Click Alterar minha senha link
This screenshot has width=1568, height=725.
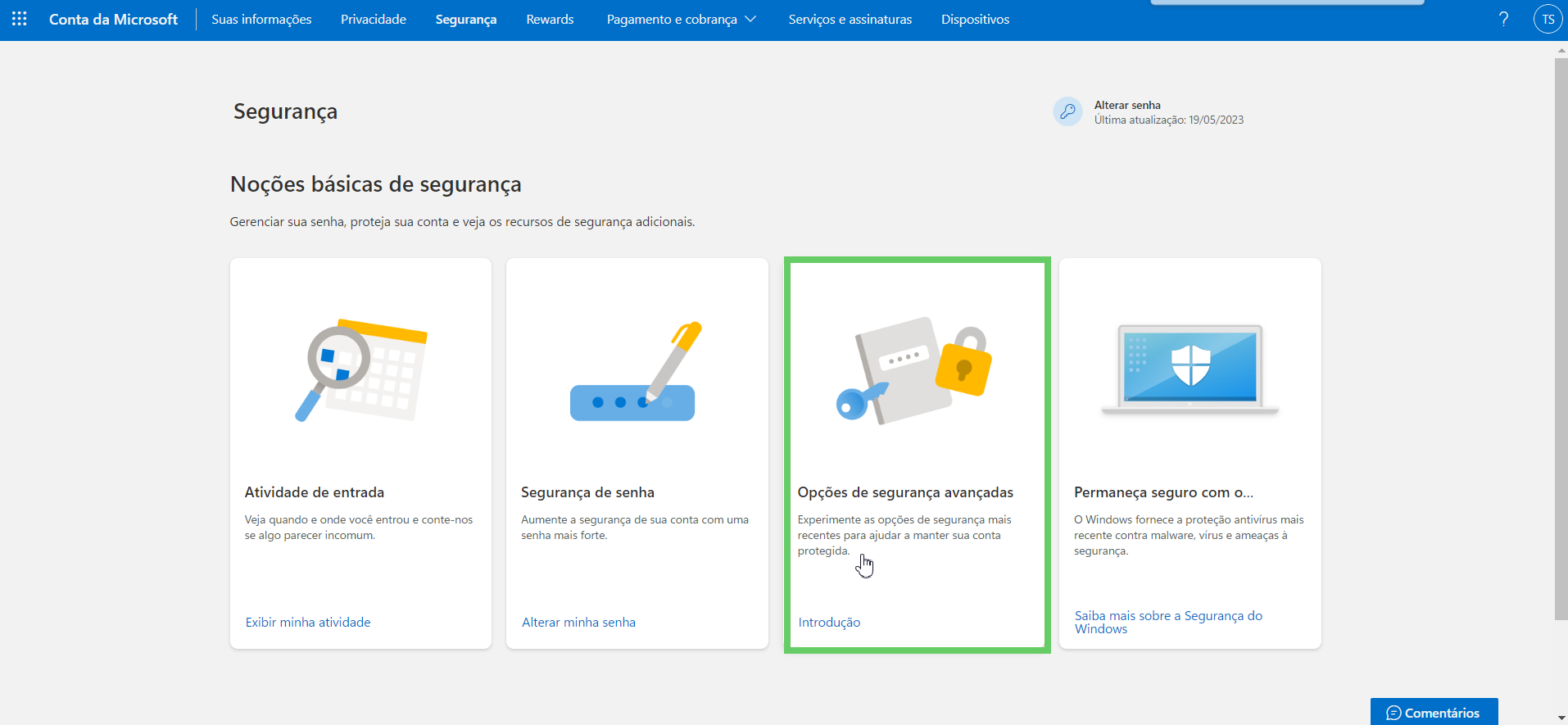(578, 623)
